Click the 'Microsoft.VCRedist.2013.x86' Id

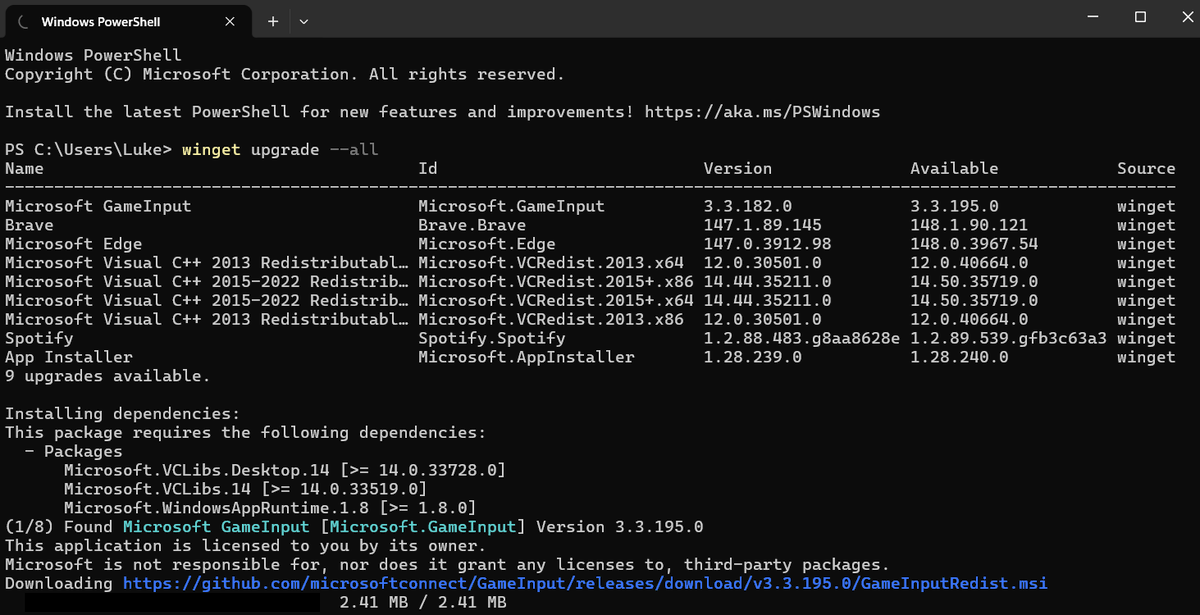pos(551,320)
